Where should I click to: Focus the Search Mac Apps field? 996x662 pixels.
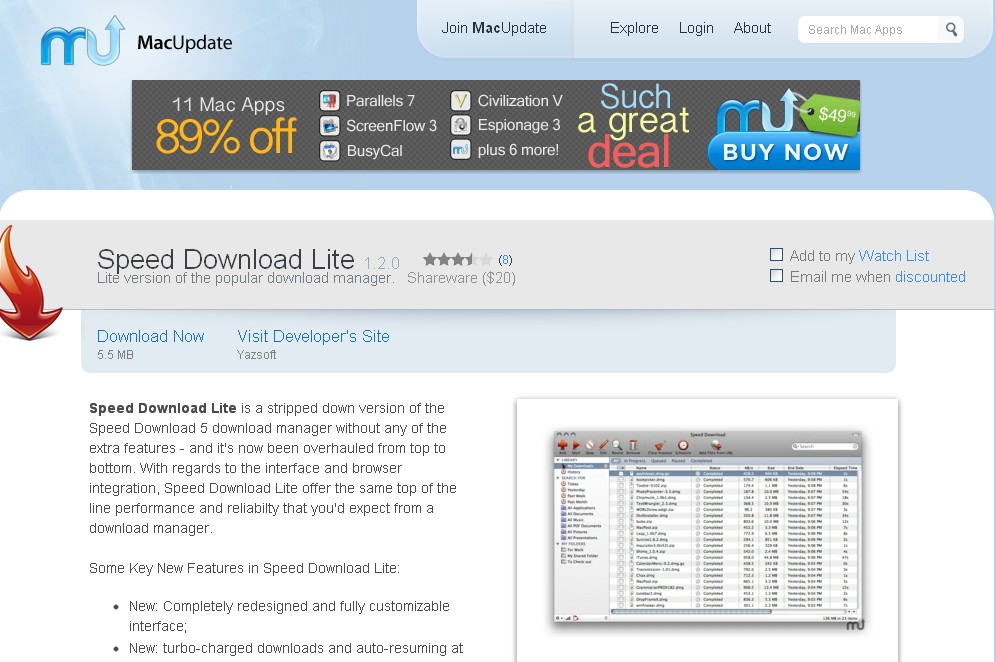tap(868, 29)
